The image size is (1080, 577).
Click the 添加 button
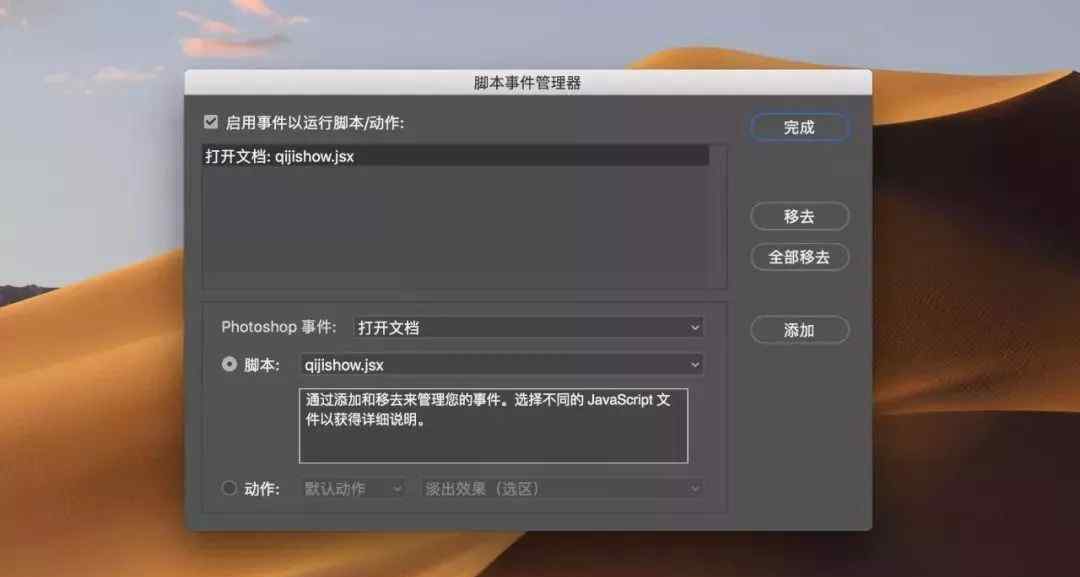[799, 330]
